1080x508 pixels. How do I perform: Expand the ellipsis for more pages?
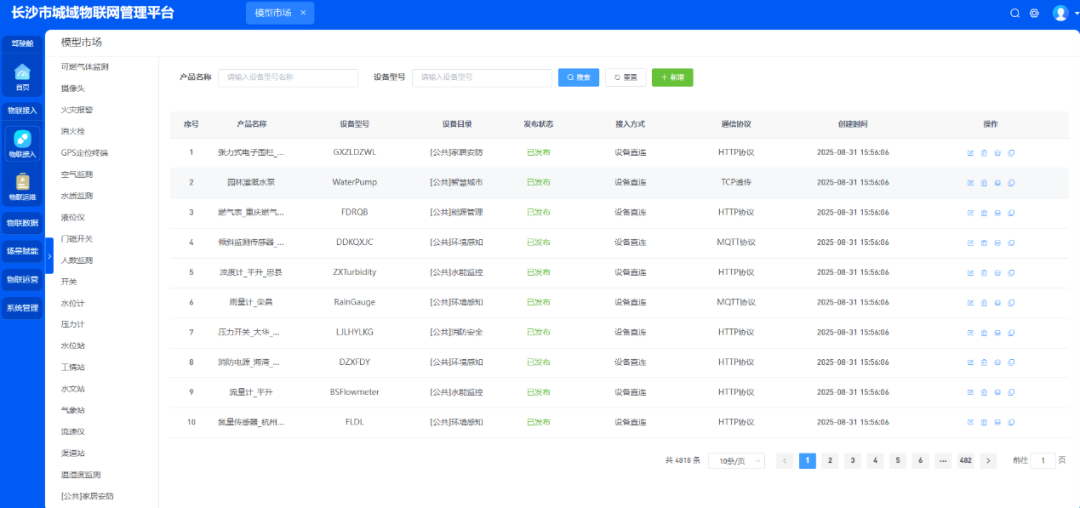(x=942, y=461)
